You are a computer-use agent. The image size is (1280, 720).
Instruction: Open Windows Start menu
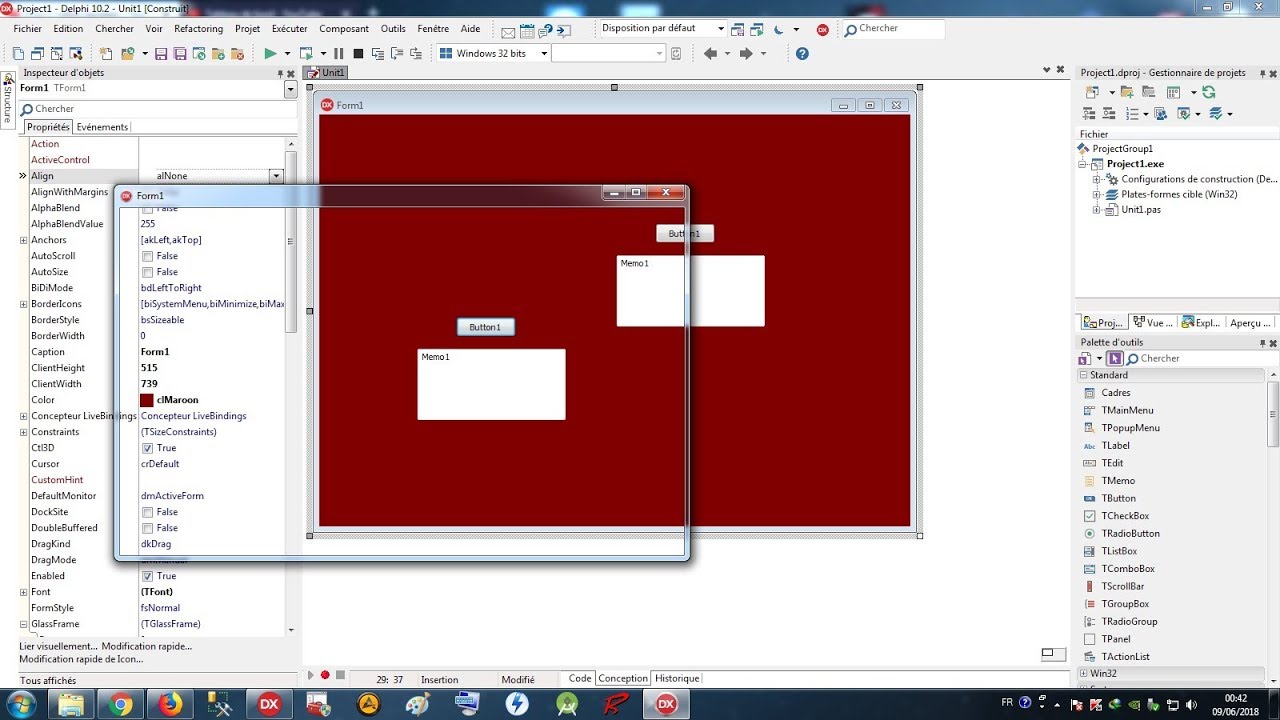pos(20,704)
